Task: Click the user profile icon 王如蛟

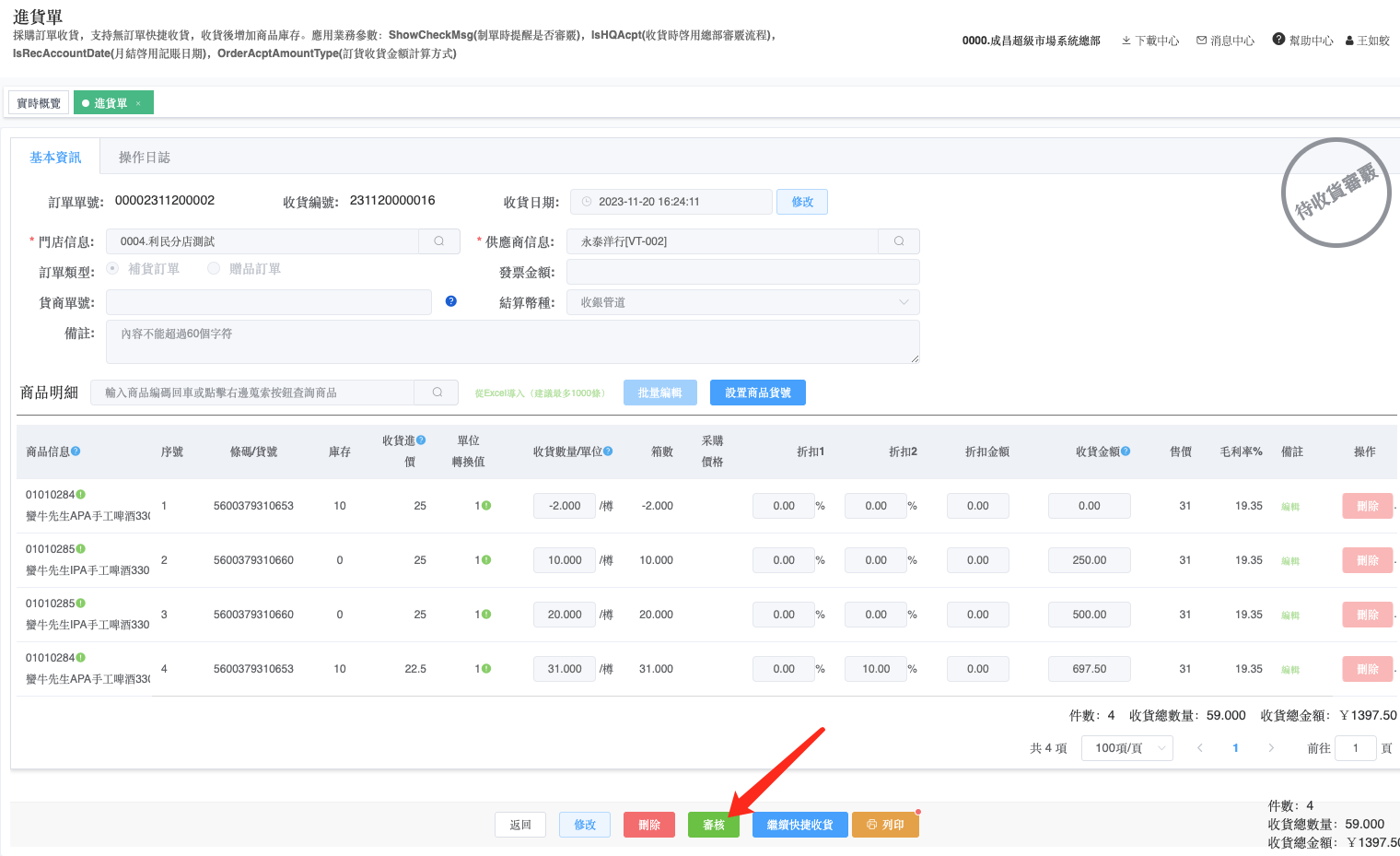Action: pos(1350,41)
